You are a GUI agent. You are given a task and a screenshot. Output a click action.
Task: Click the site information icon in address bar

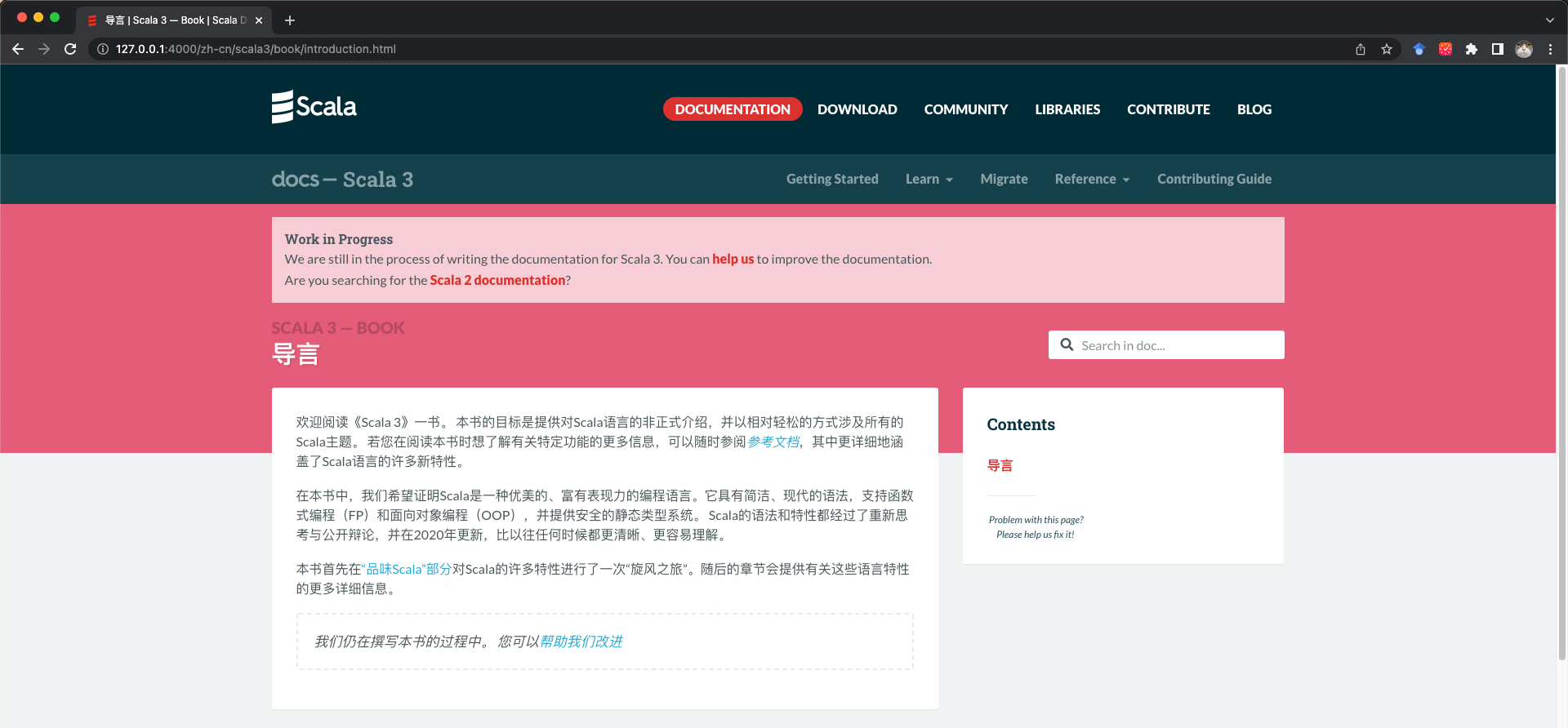tap(103, 49)
